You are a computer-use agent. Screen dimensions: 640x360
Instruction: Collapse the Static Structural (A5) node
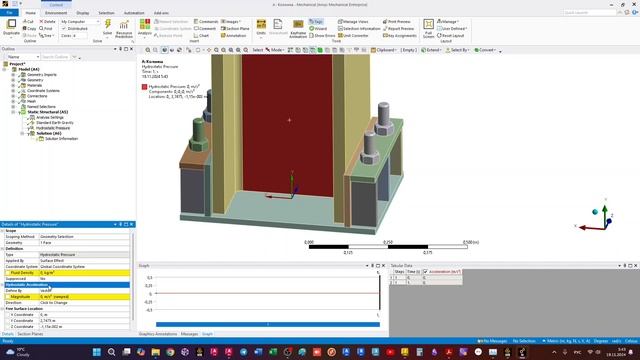tap(13, 112)
